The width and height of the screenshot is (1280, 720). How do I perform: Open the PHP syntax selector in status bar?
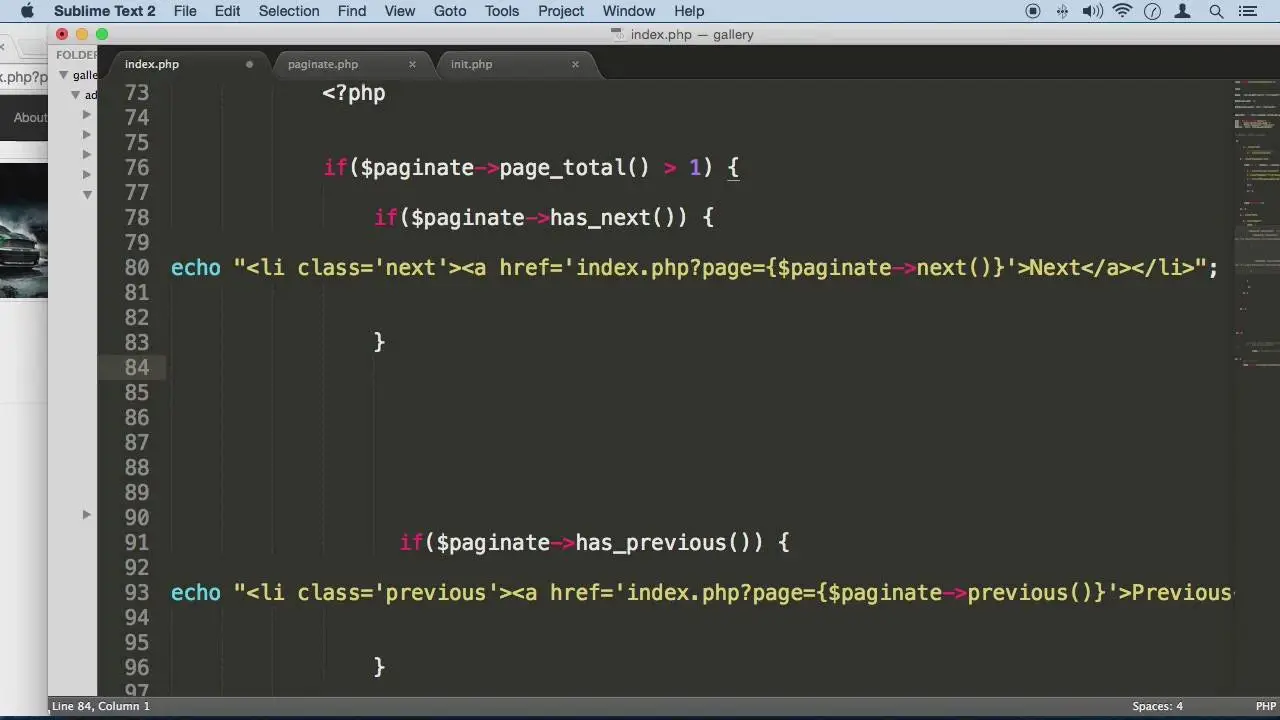[1265, 706]
